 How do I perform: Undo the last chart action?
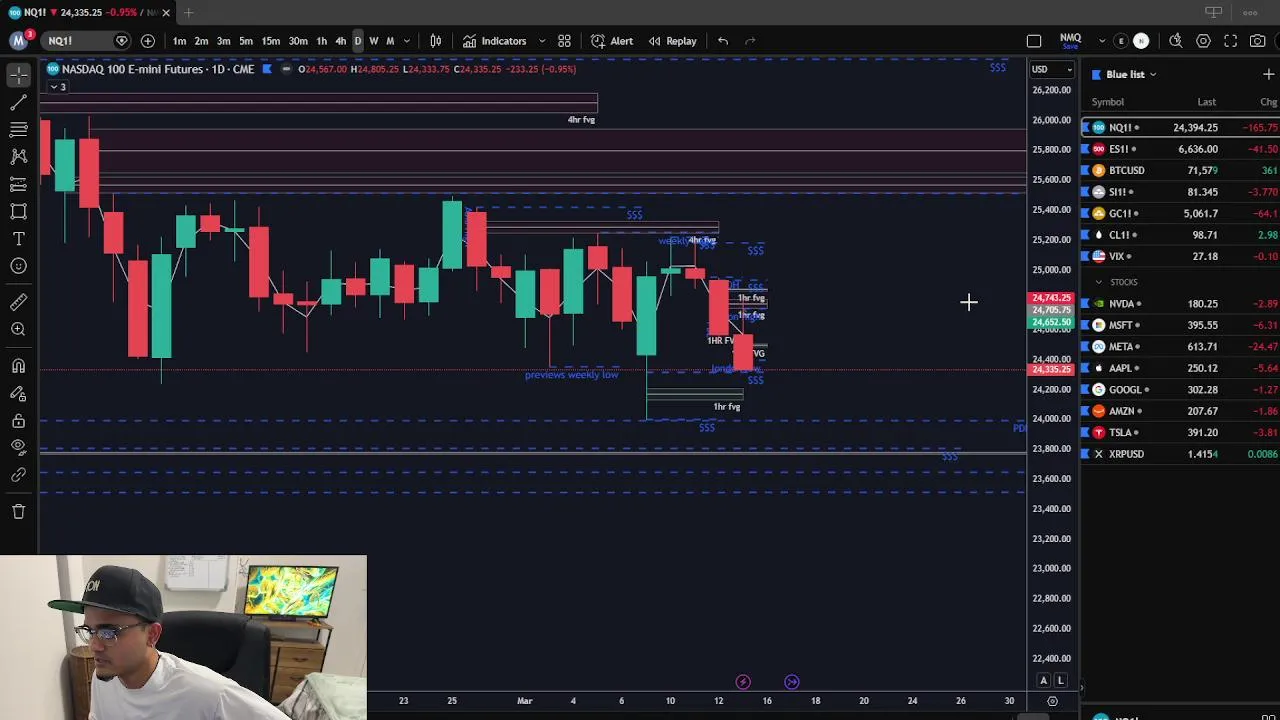click(723, 41)
